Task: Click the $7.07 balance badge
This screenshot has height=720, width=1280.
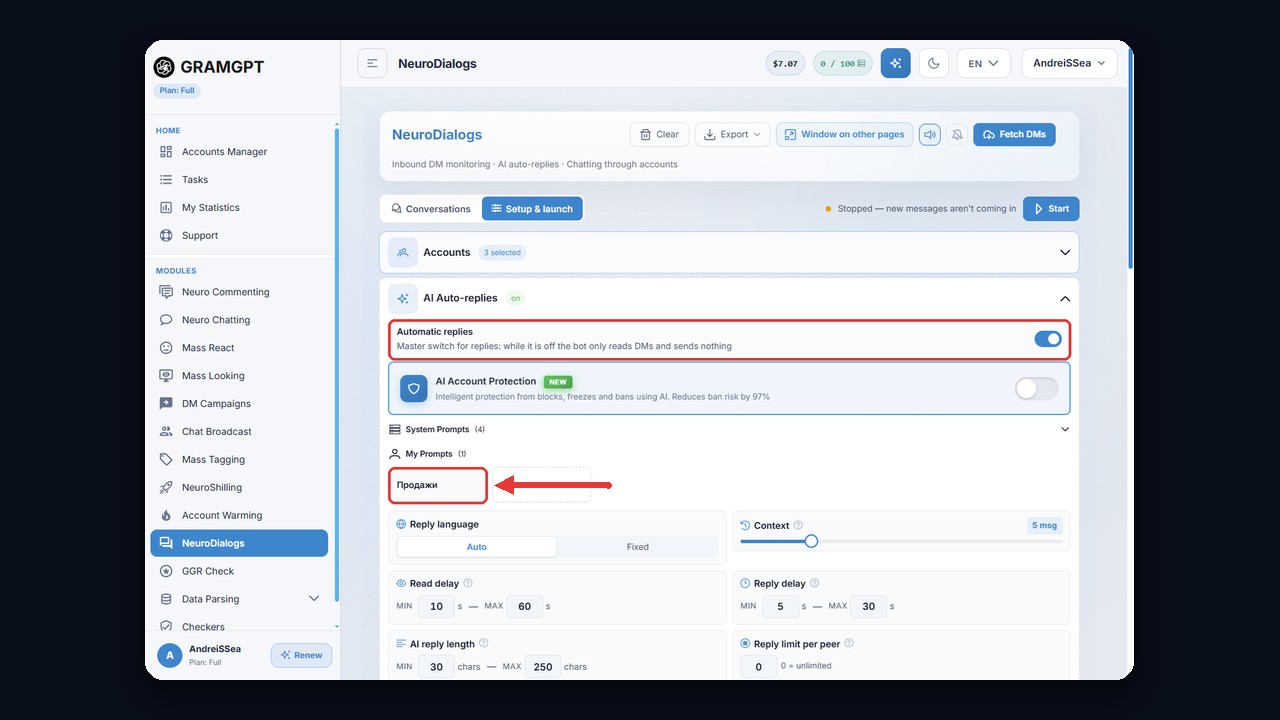Action: pos(785,63)
